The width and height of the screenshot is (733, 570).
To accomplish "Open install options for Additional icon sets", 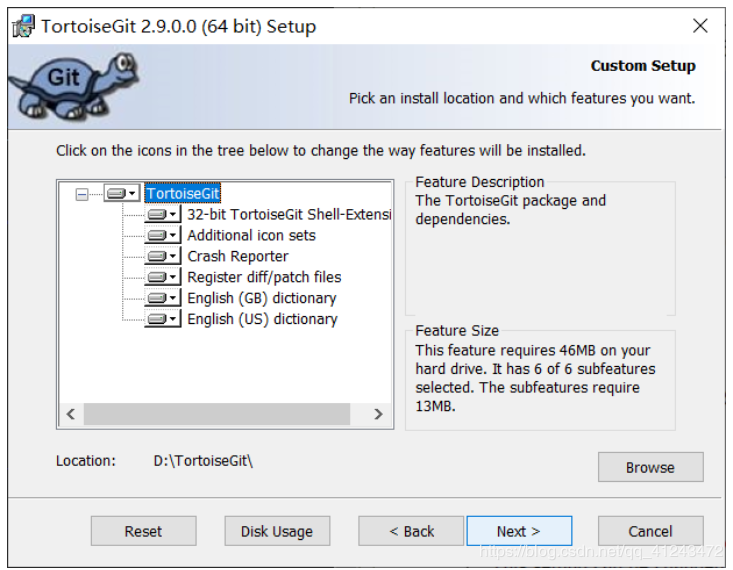I will 162,235.
